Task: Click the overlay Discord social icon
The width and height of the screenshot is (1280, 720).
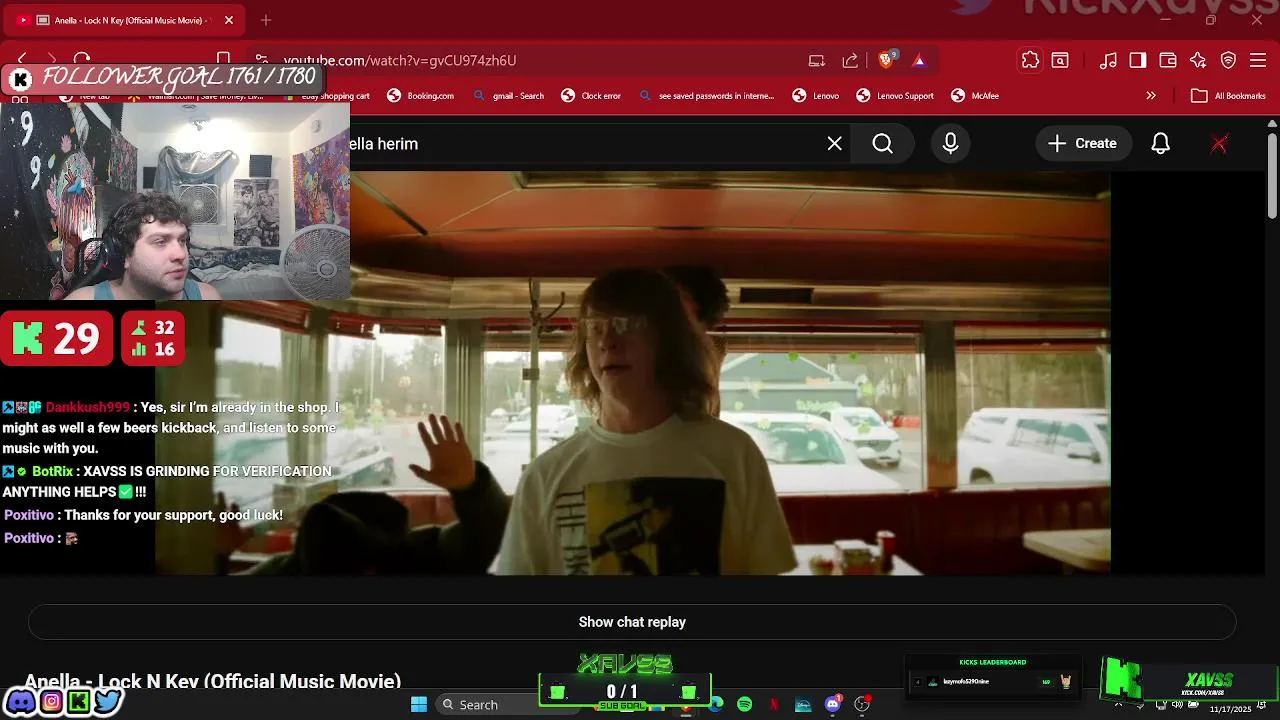Action: [x=20, y=702]
